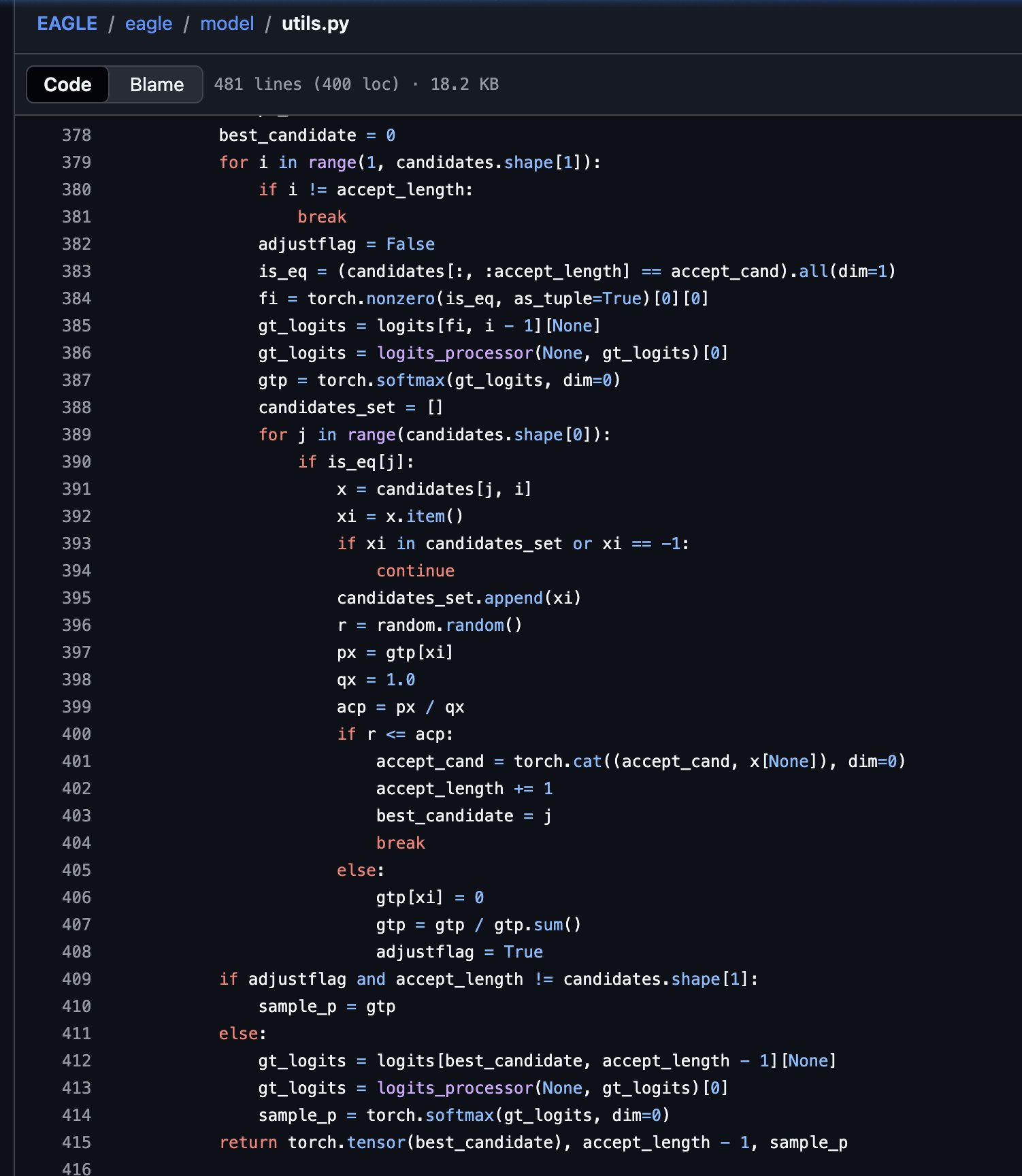1022x1176 pixels.
Task: Click 'logits_processor' on line 386
Action: 455,353
